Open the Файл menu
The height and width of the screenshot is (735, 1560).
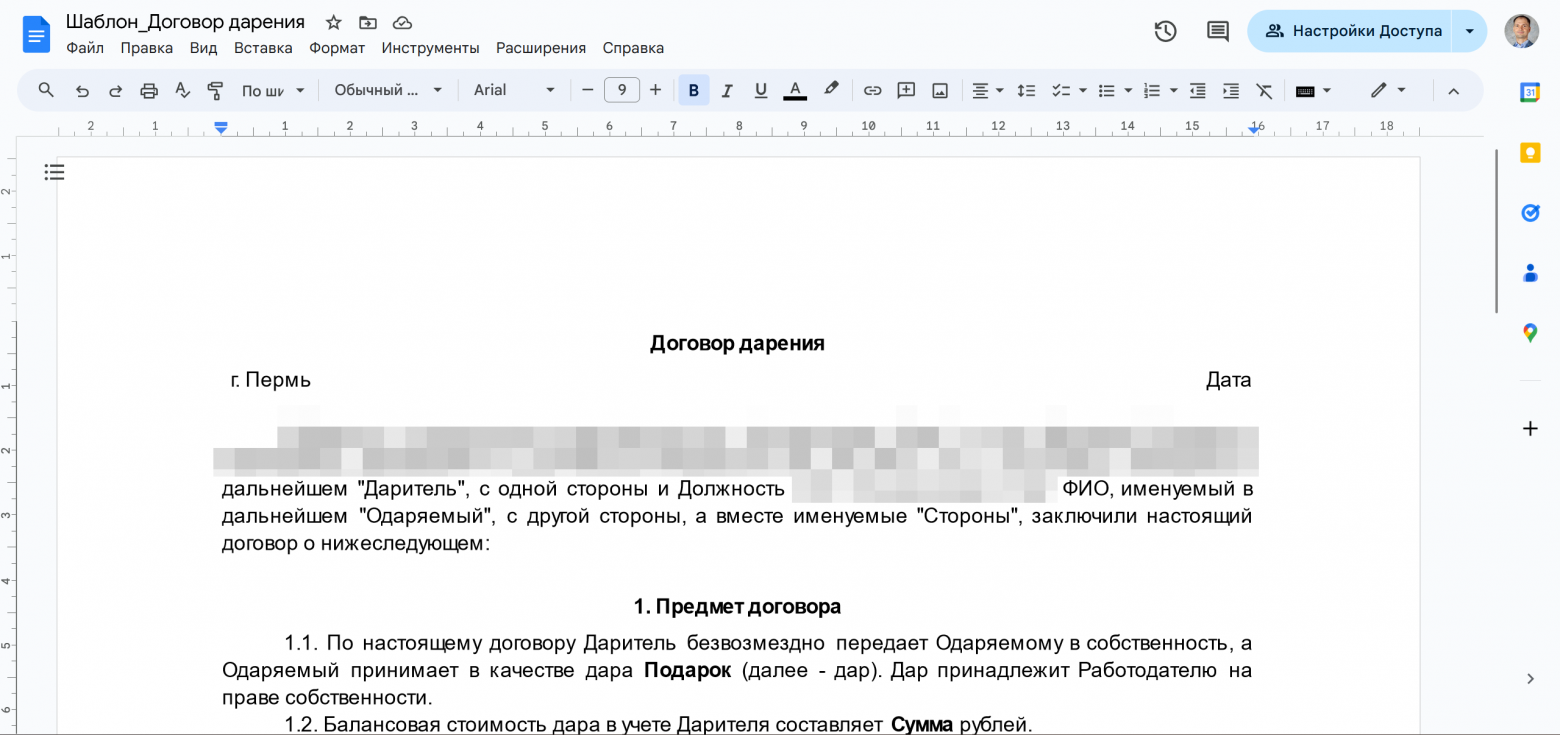tap(85, 48)
